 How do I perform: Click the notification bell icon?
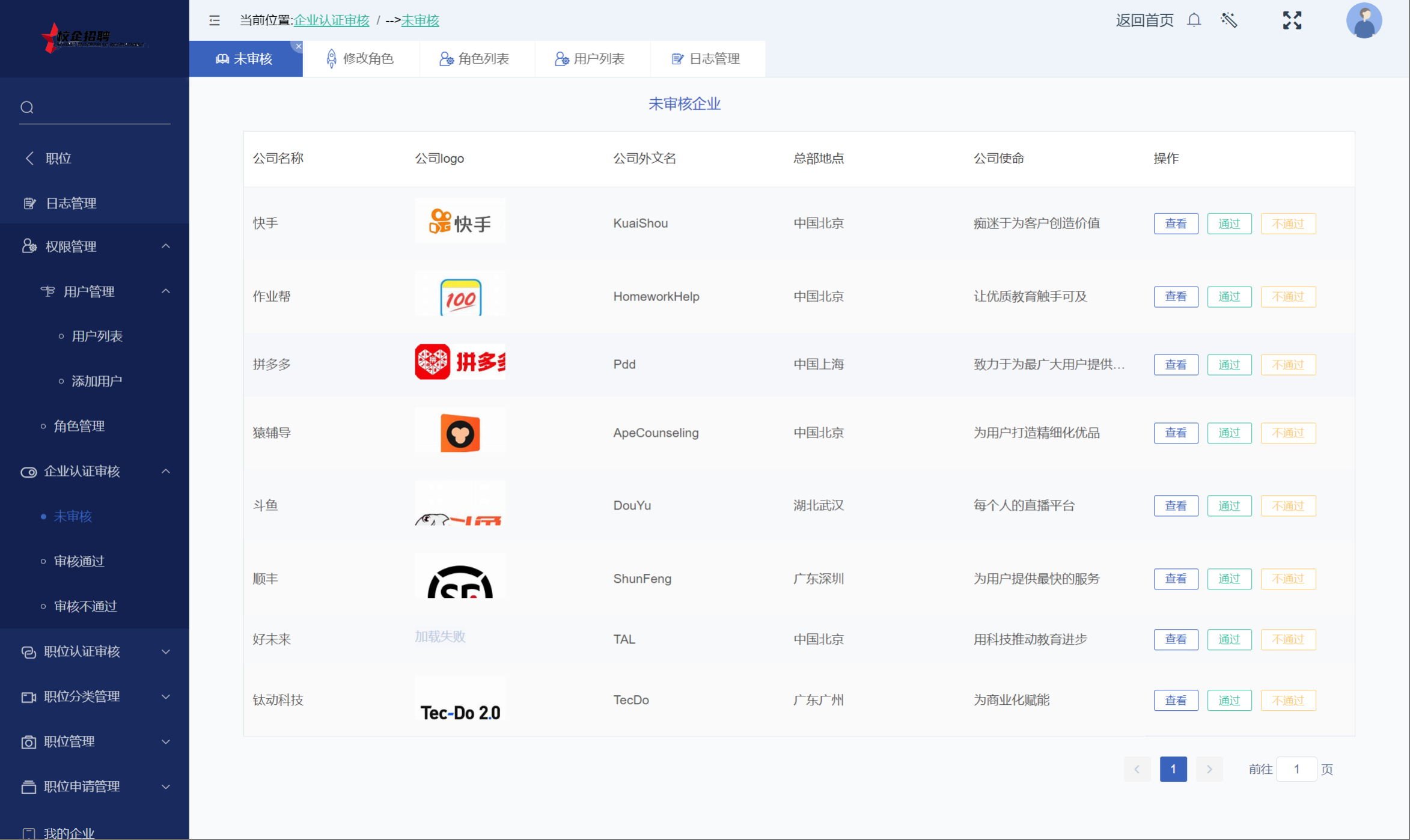pyautogui.click(x=1194, y=20)
